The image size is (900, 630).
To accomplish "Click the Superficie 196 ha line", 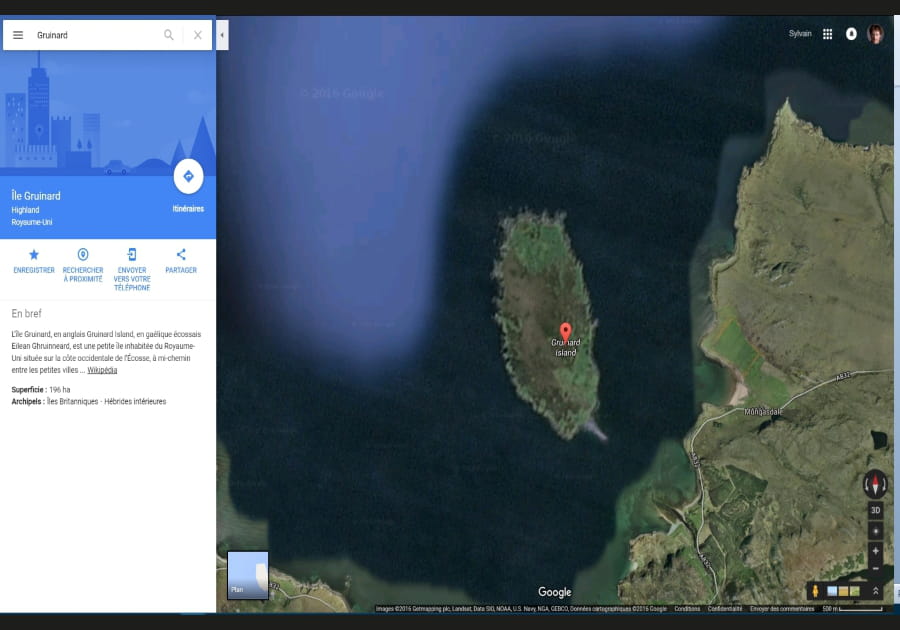I will pos(41,390).
